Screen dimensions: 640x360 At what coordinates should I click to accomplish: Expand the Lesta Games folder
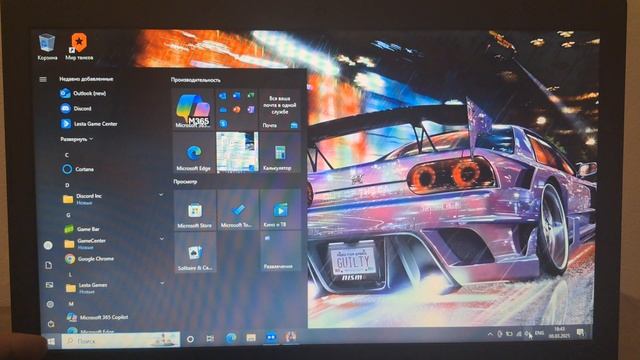pos(115,287)
